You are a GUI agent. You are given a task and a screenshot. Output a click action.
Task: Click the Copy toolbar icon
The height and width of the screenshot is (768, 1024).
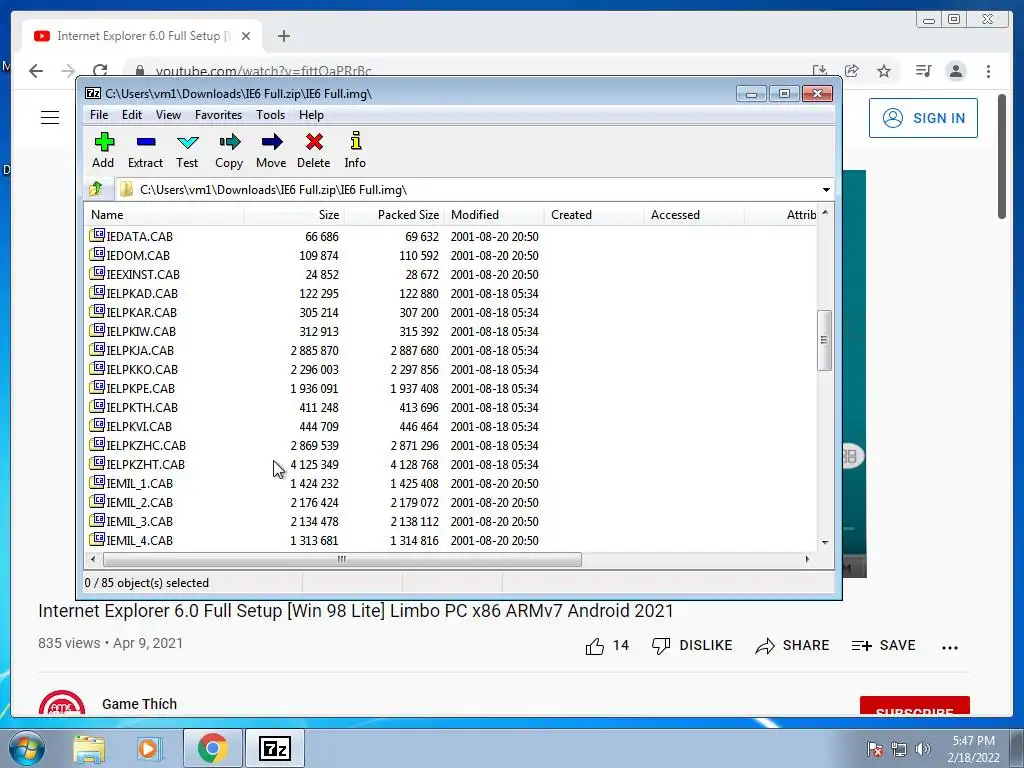point(229,150)
